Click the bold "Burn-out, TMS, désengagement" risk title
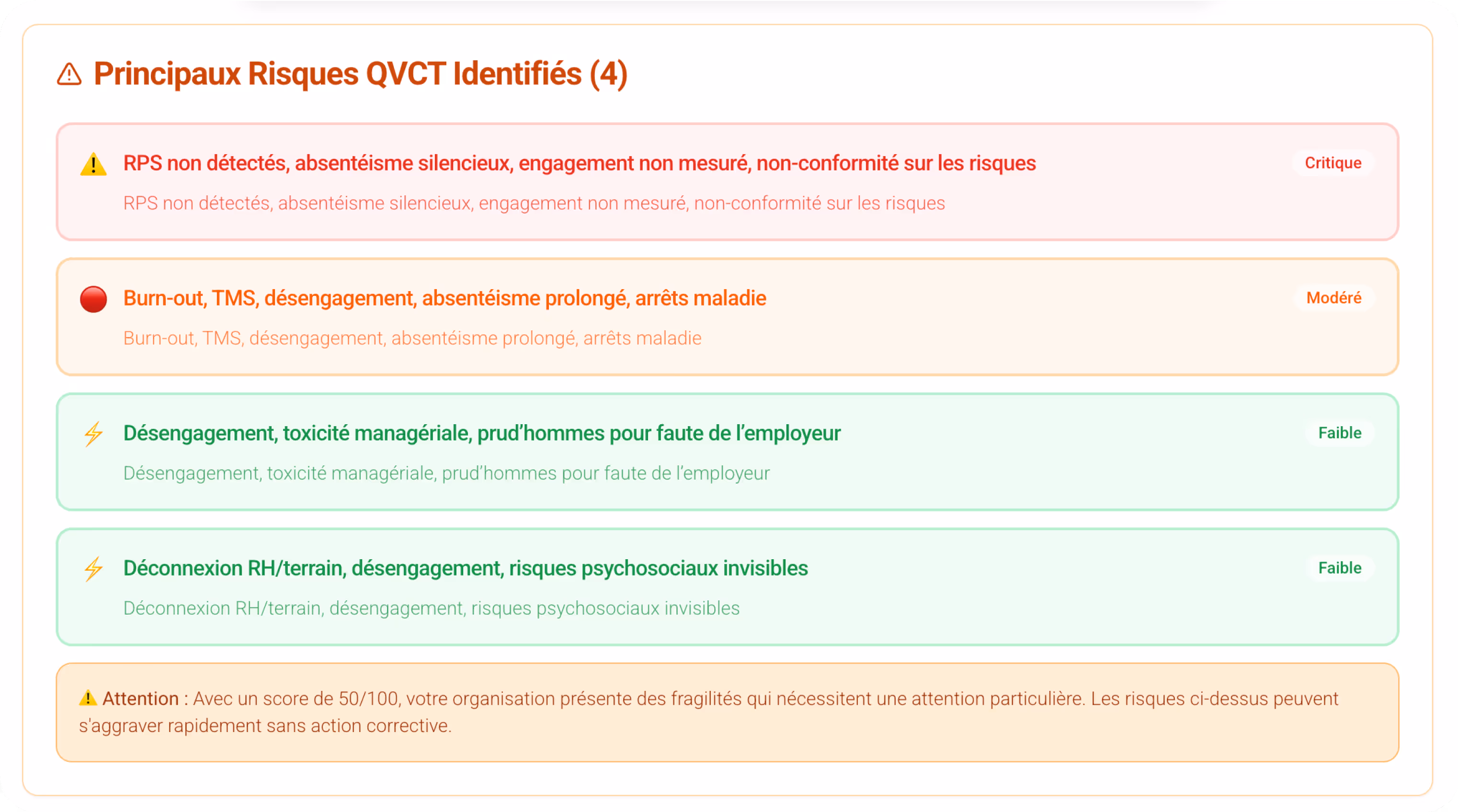 444,298
